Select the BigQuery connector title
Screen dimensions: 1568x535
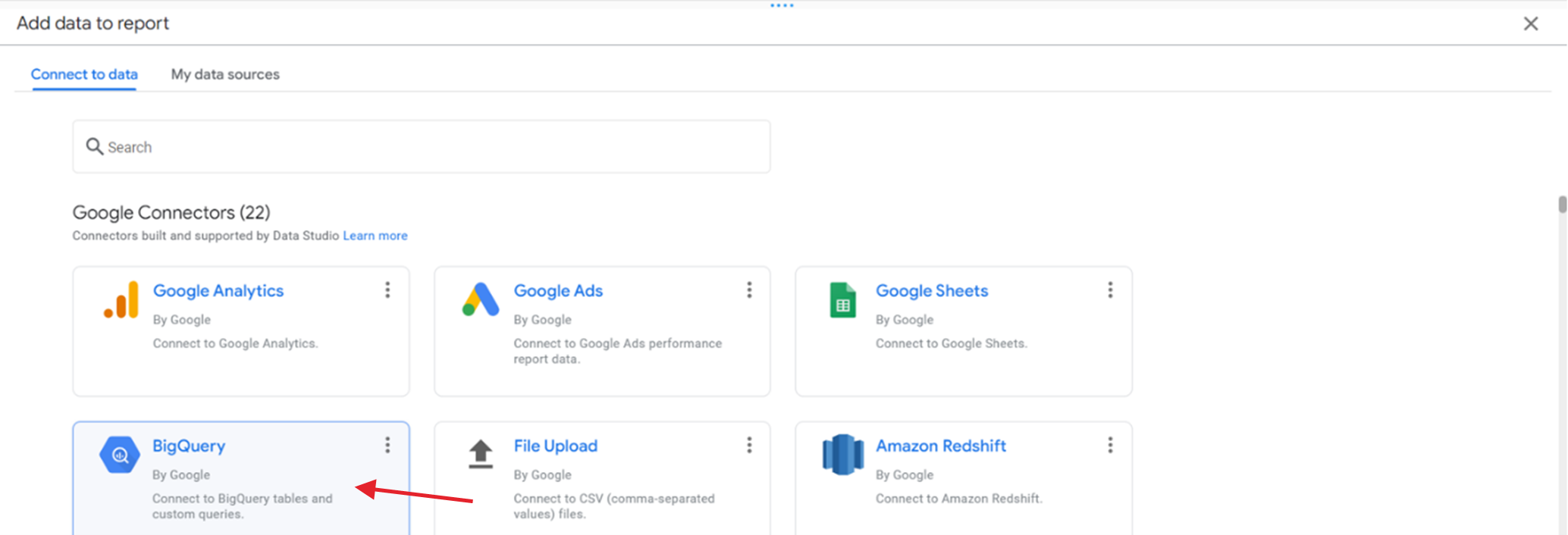click(189, 446)
